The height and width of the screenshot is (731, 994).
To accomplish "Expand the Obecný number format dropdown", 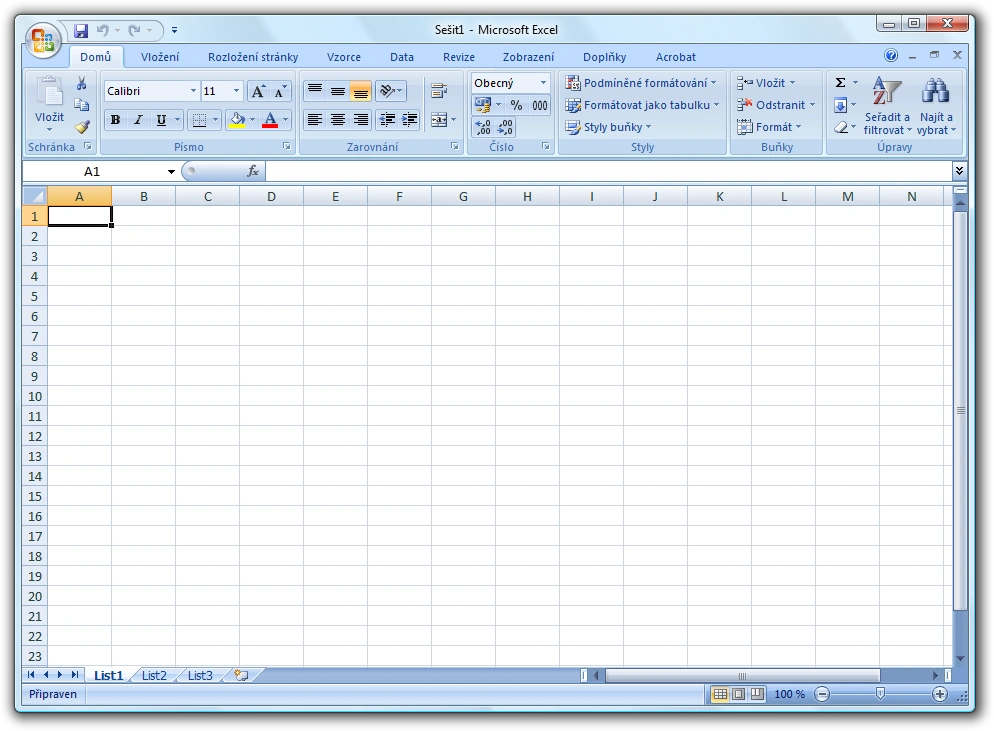I will point(543,83).
